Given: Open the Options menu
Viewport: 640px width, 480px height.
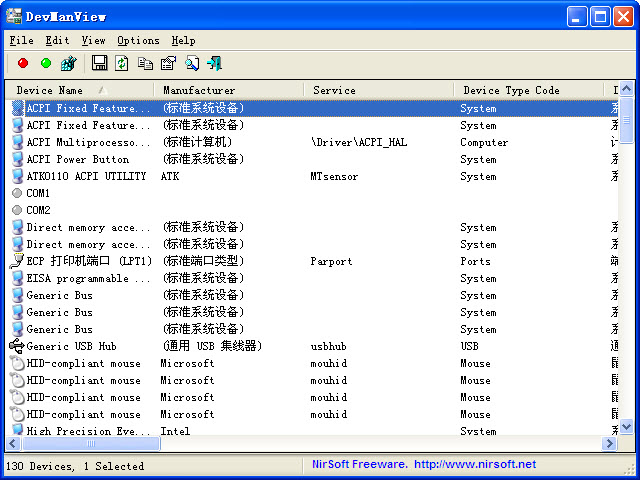Looking at the screenshot, I should pyautogui.click(x=138, y=40).
